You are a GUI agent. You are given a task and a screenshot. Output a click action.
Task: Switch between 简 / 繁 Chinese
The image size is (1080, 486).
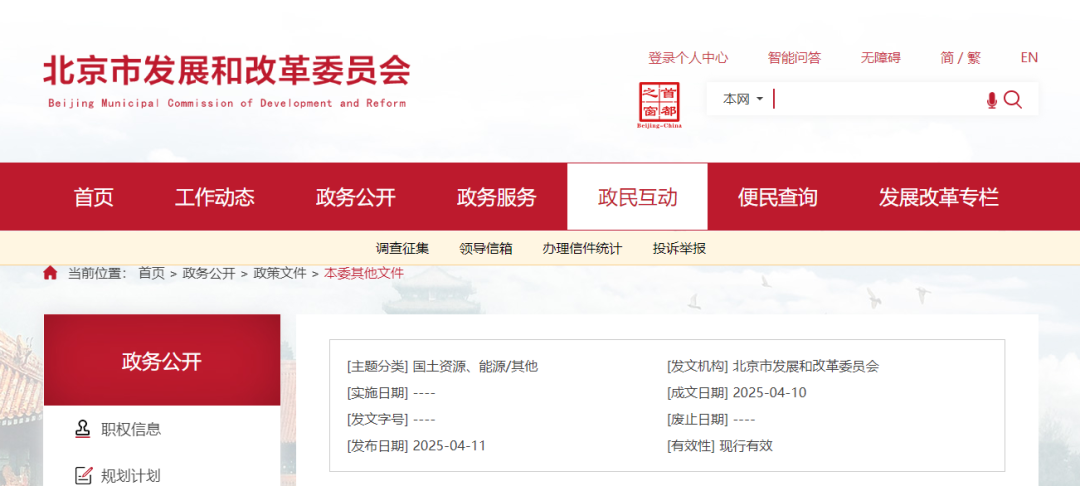click(x=960, y=58)
